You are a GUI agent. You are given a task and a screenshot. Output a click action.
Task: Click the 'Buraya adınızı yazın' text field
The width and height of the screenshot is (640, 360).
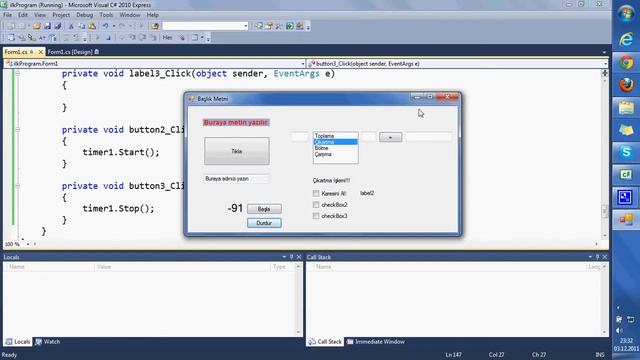[x=236, y=179]
